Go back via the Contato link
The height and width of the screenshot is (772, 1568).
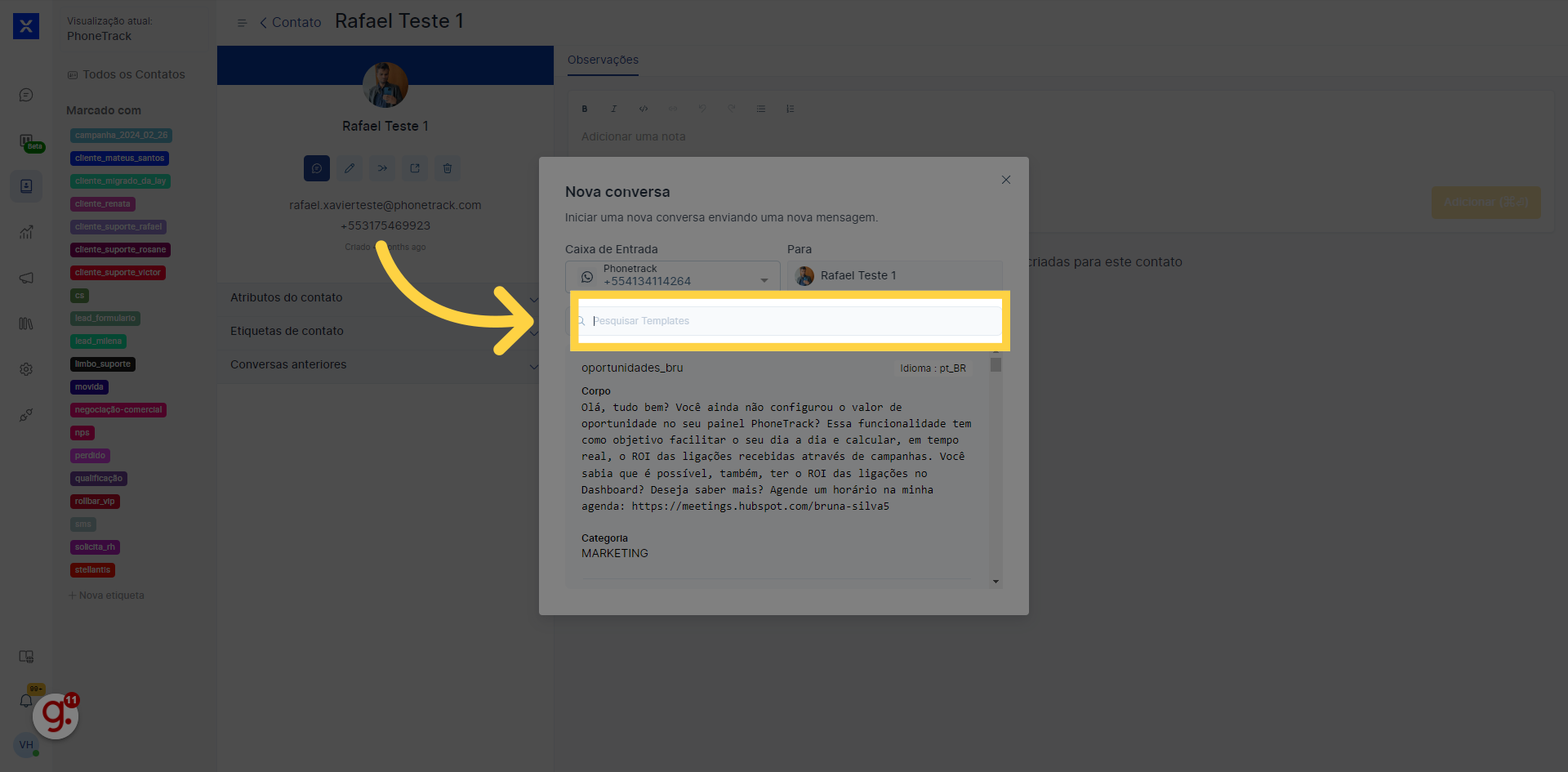(x=291, y=23)
